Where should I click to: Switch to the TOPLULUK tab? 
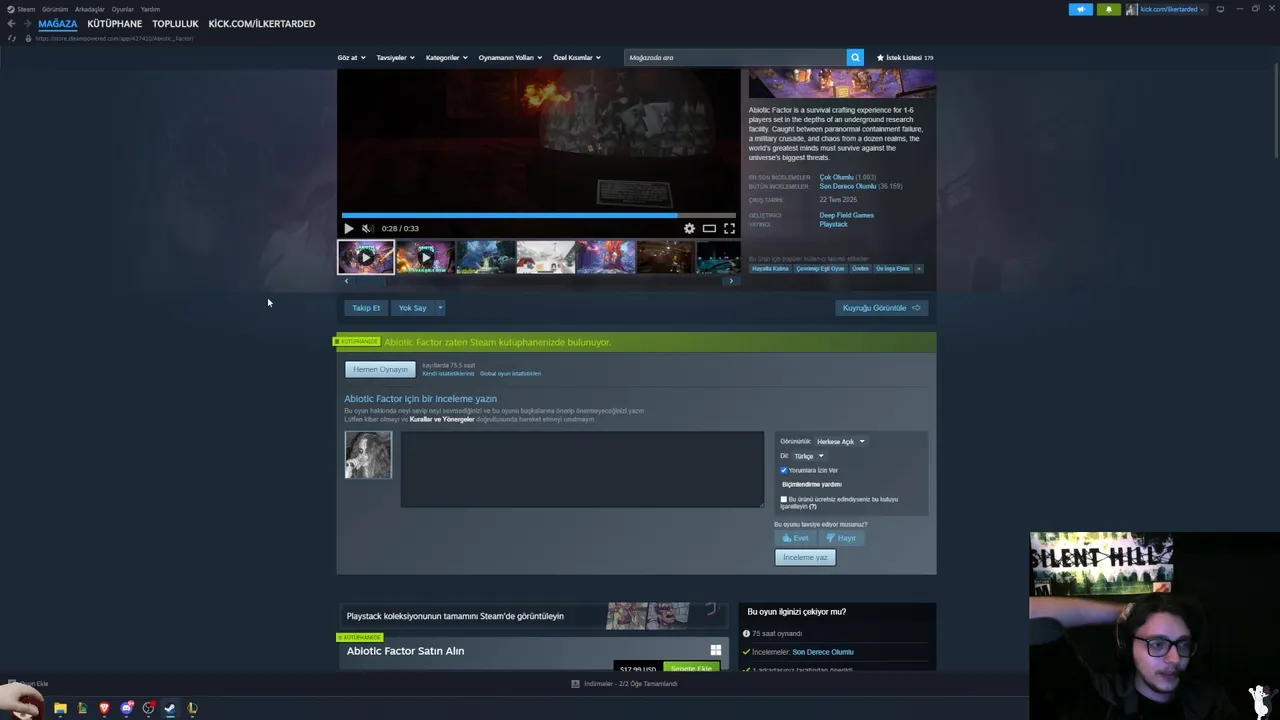tap(175, 23)
